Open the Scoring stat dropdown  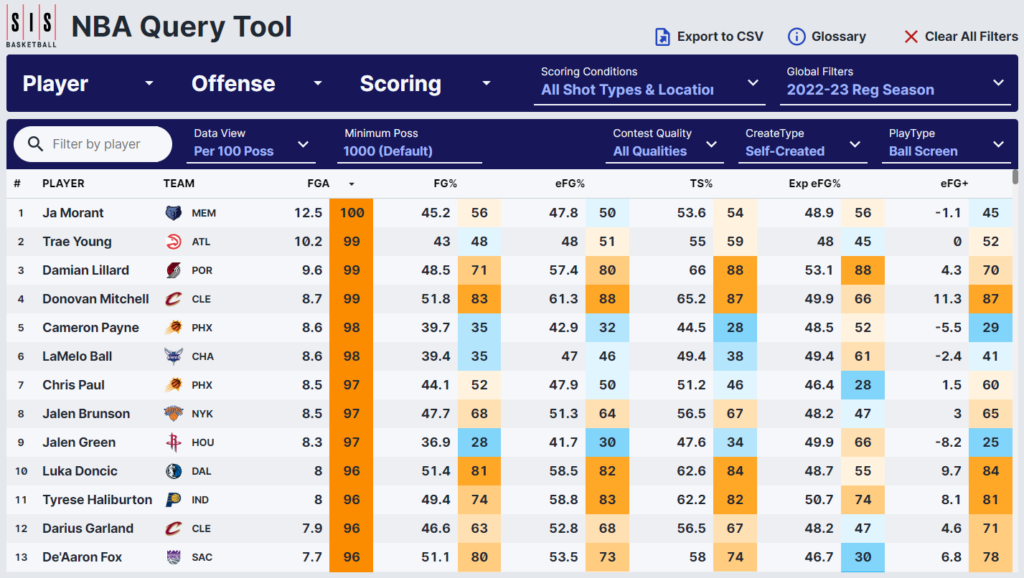425,84
